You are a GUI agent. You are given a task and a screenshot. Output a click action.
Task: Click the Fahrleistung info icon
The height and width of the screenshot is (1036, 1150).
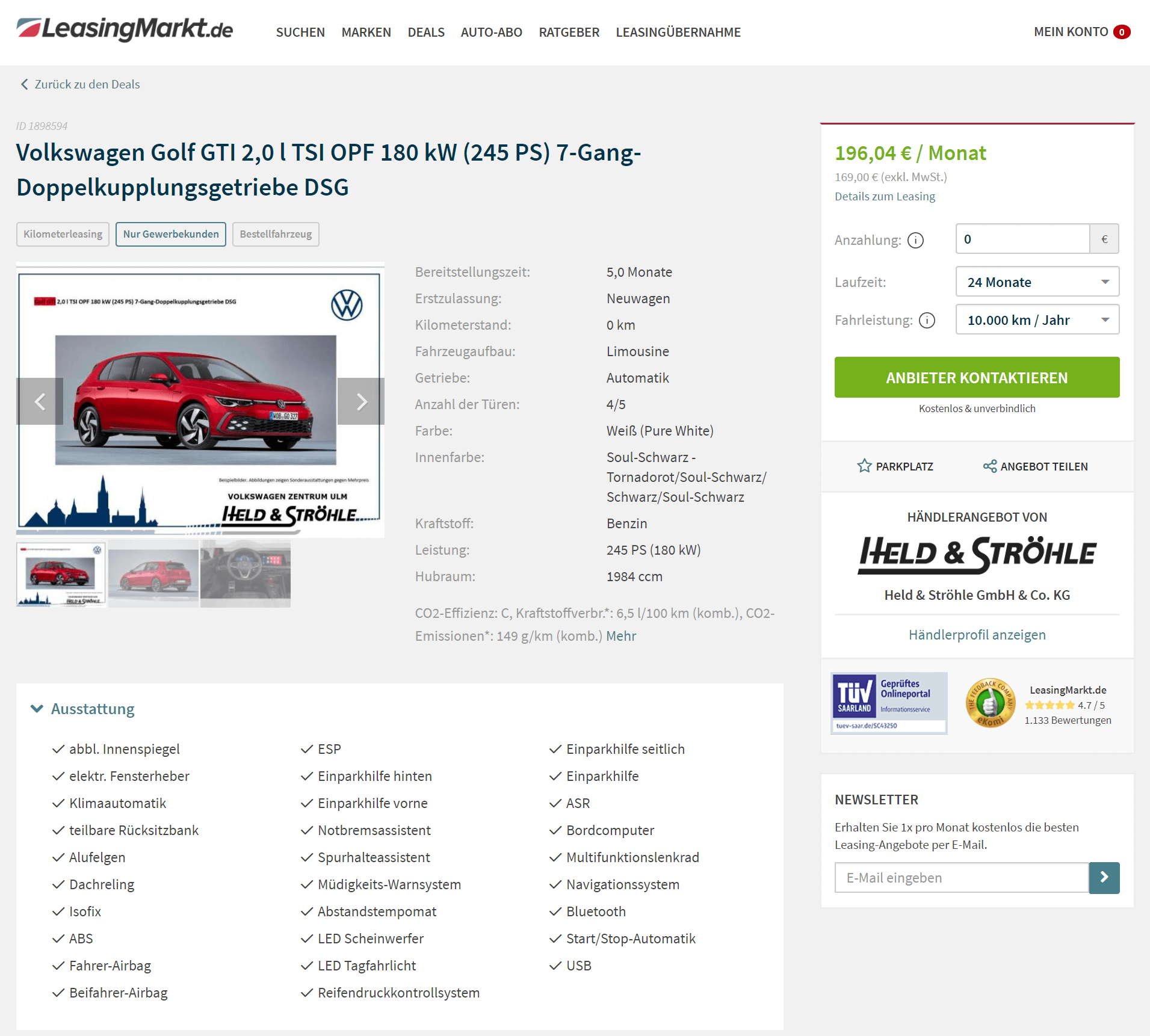click(x=927, y=320)
